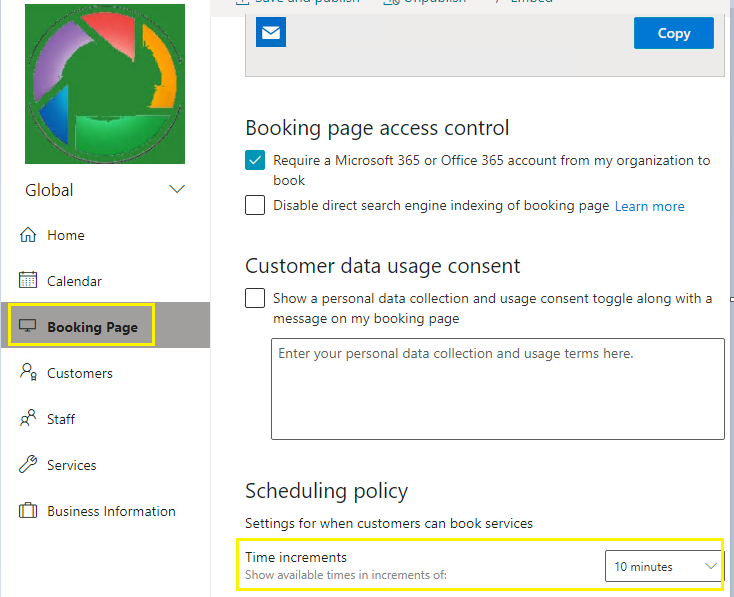The width and height of the screenshot is (734, 597).
Task: Open Business Information page
Action: click(105, 510)
